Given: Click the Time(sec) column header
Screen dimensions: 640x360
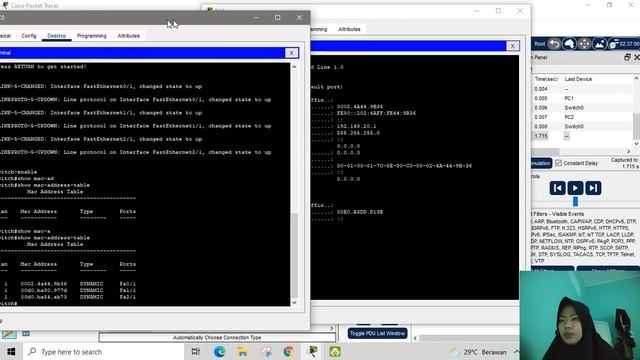Looking at the screenshot, I should pyautogui.click(x=547, y=79).
